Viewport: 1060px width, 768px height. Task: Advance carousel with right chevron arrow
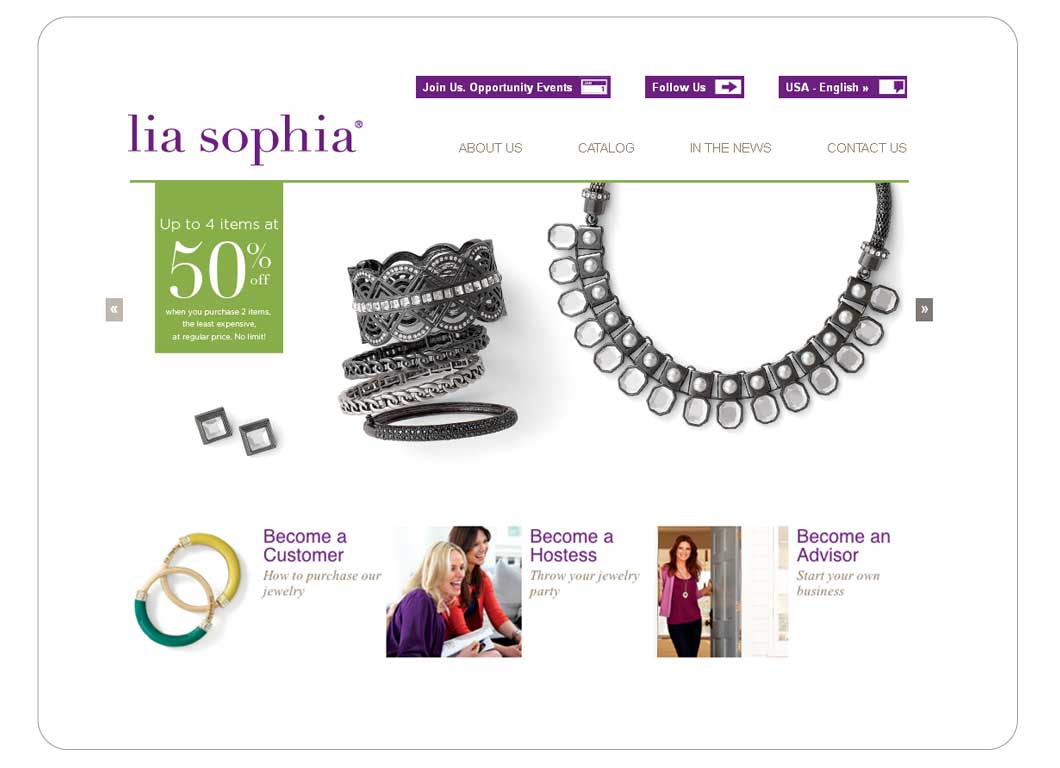pyautogui.click(x=924, y=310)
